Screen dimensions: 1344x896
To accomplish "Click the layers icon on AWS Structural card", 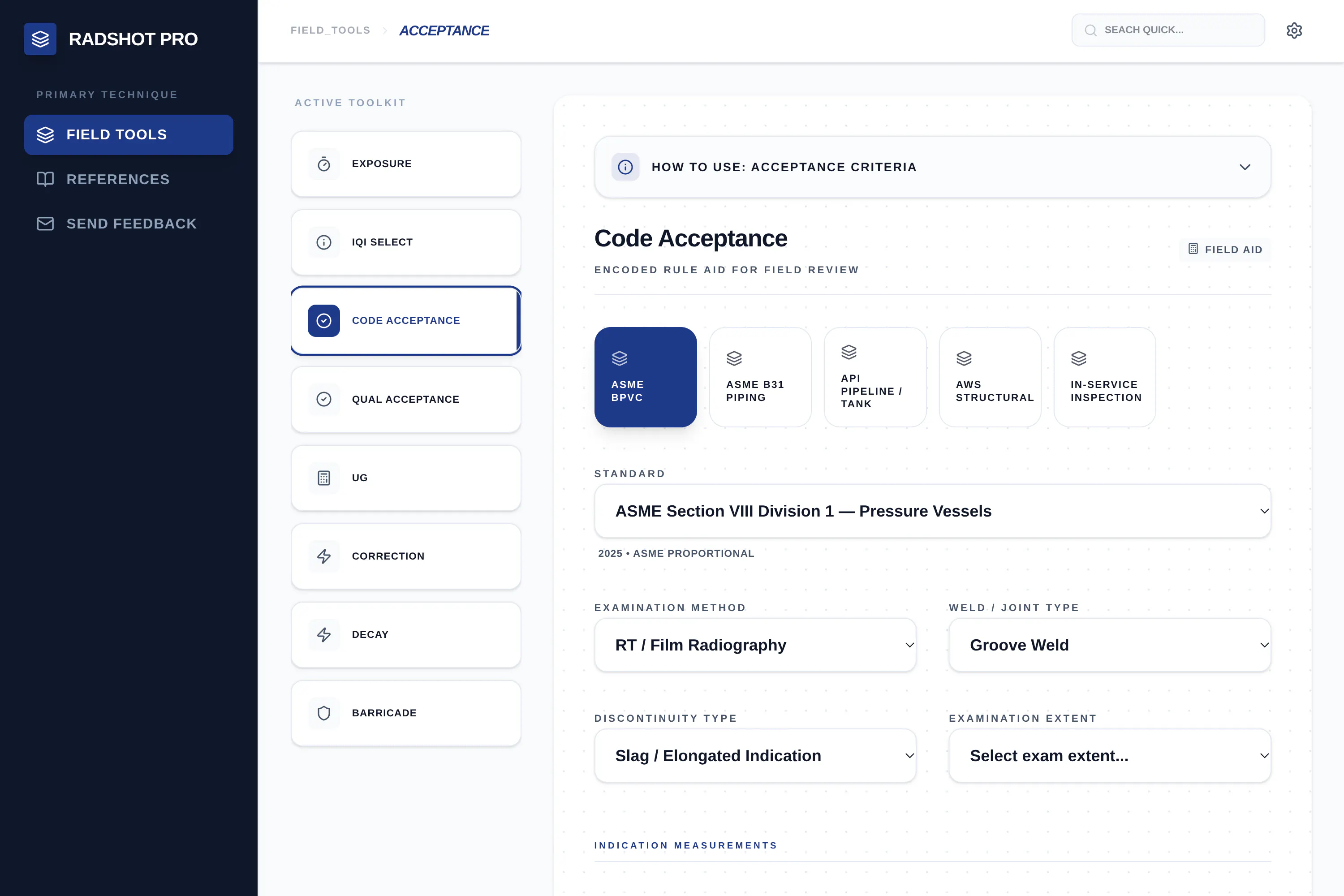I will pos(964,358).
